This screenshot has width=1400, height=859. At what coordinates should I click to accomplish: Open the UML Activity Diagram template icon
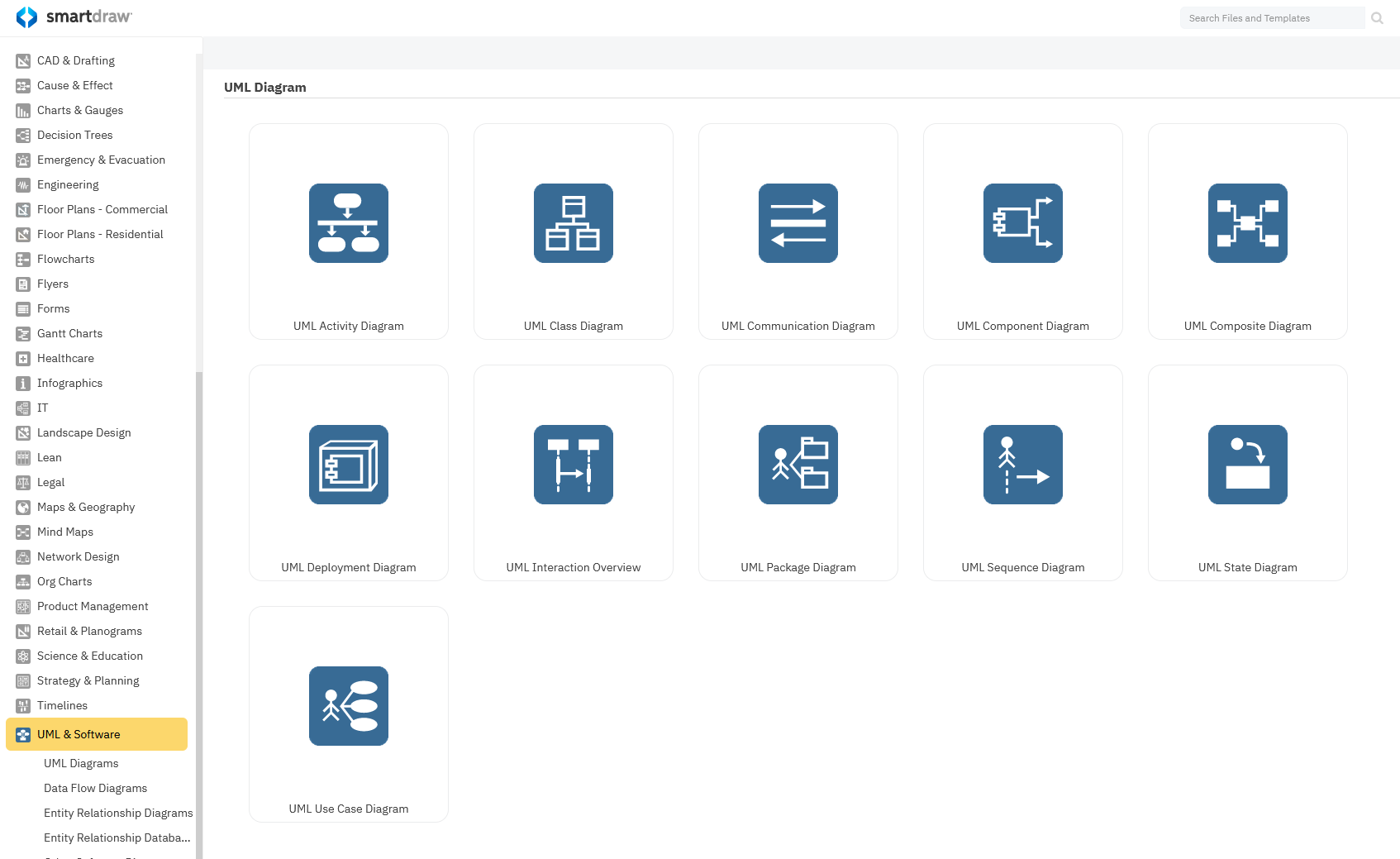(348, 223)
